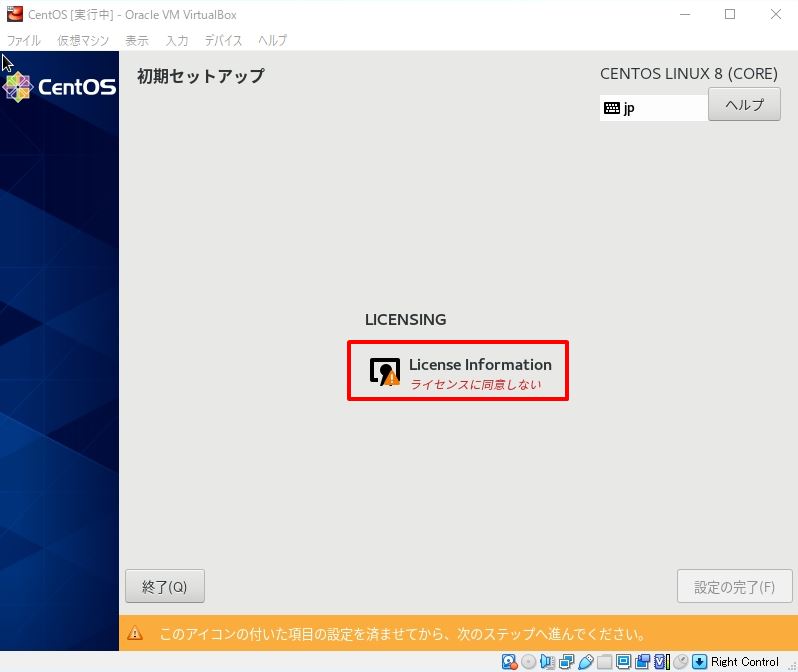This screenshot has width=798, height=672.
Task: Click the USB devices status icon
Action: 586,661
